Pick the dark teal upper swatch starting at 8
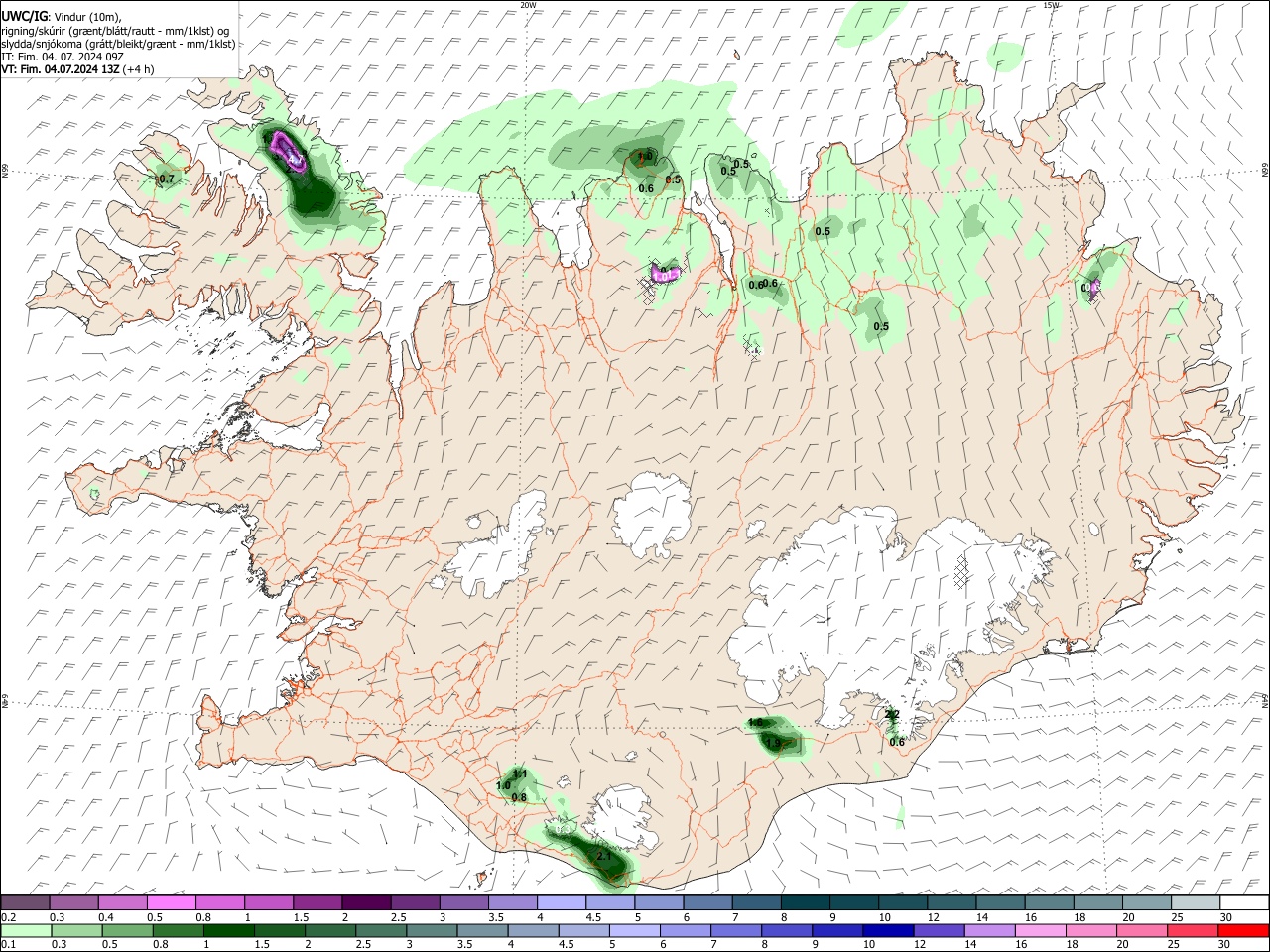1270x952 pixels. click(805, 902)
